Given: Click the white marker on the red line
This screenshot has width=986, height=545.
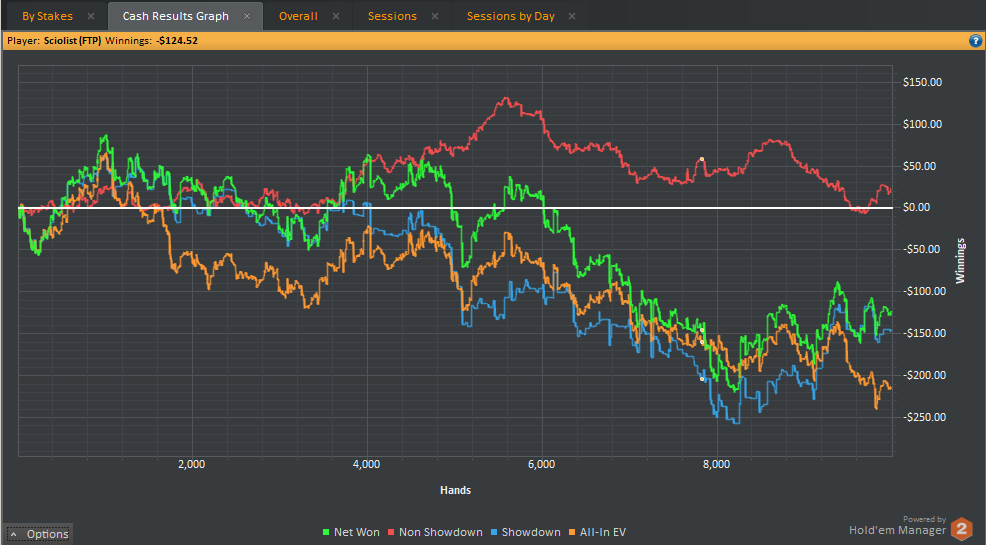Looking at the screenshot, I should (x=702, y=159).
